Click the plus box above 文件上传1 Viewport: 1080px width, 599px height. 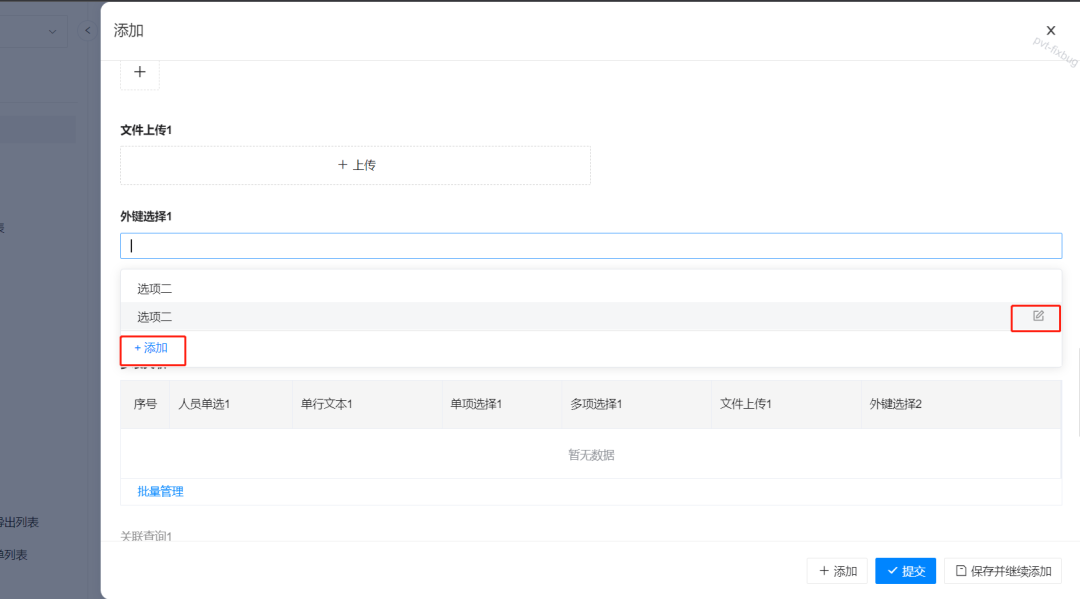click(140, 72)
